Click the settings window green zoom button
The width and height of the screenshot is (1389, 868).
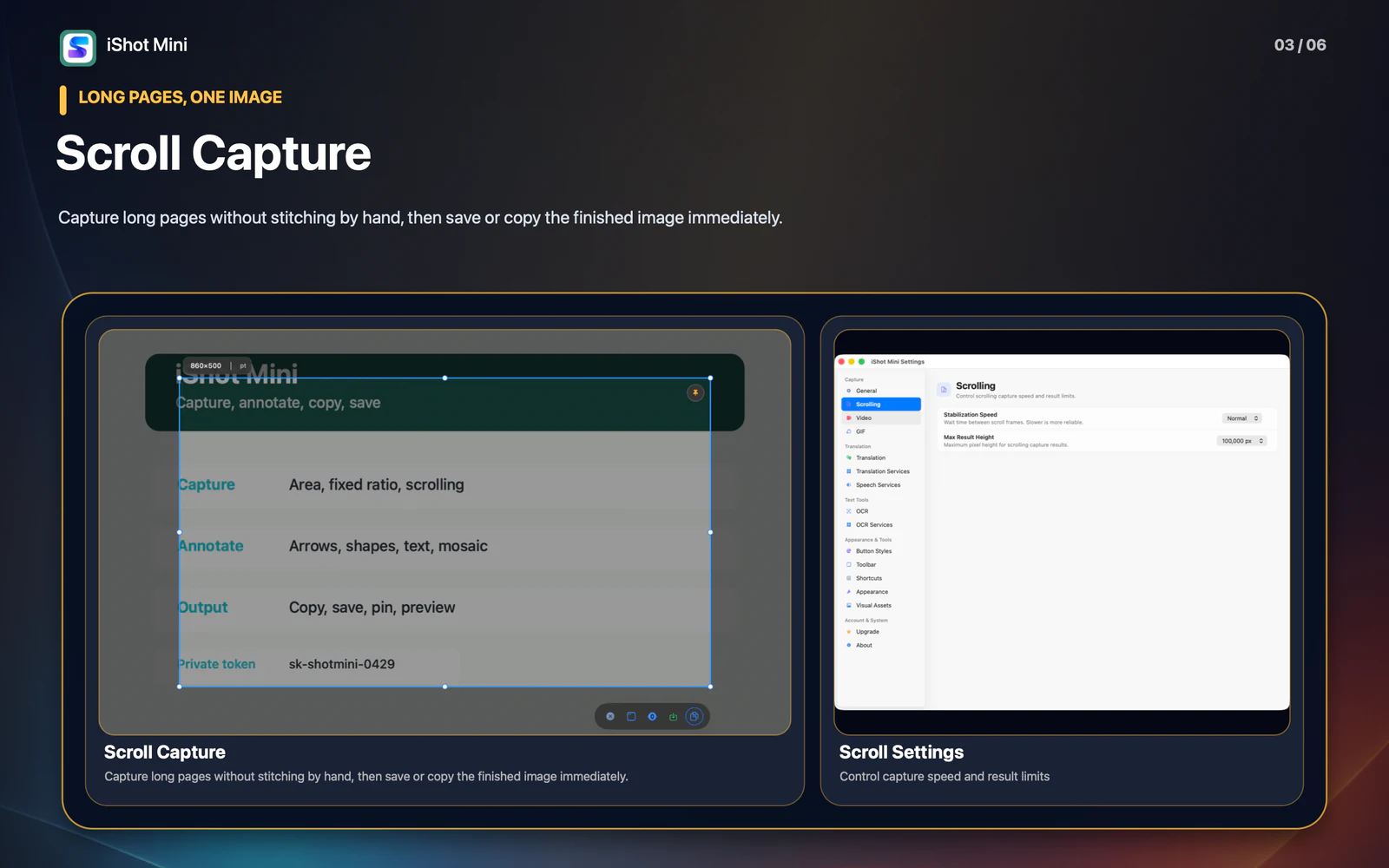tap(861, 362)
